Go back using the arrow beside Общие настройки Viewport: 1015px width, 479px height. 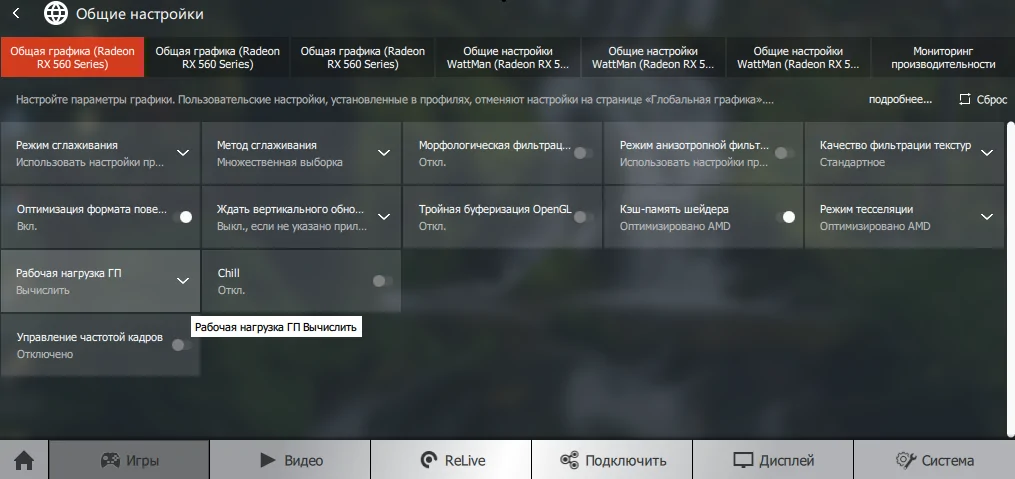pyautogui.click(x=16, y=14)
